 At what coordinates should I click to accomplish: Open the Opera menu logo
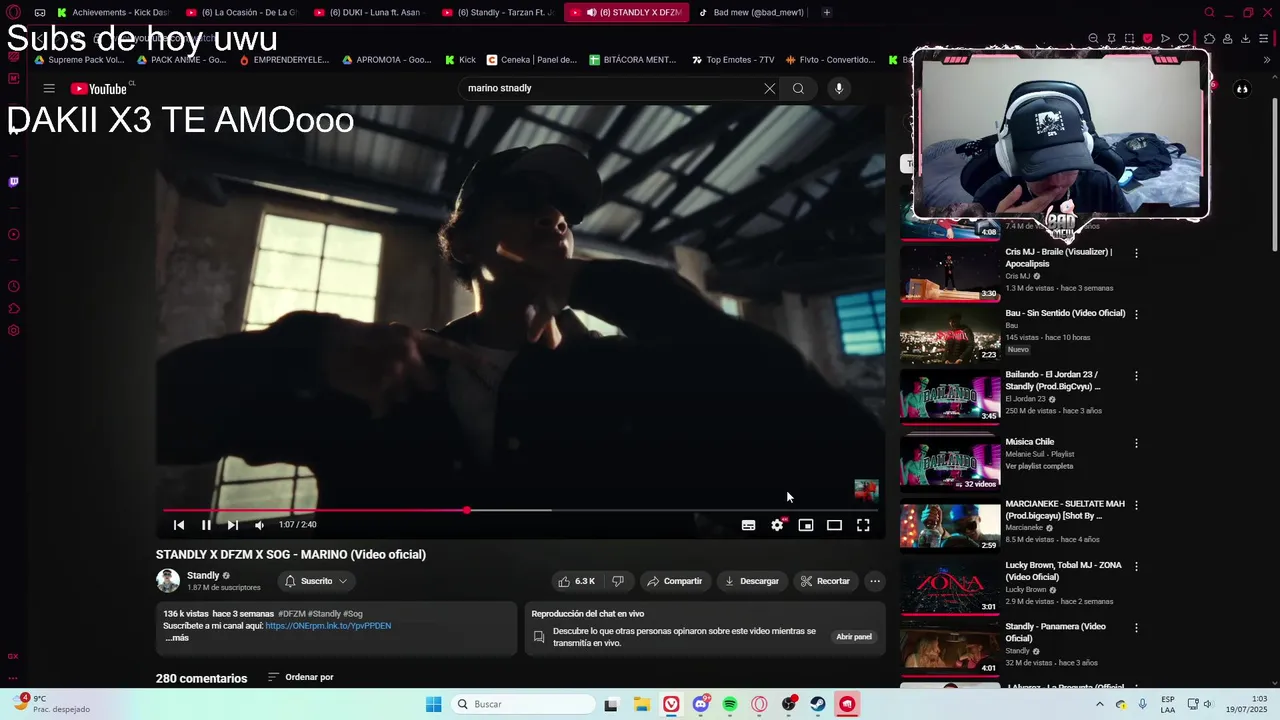pos(14,12)
